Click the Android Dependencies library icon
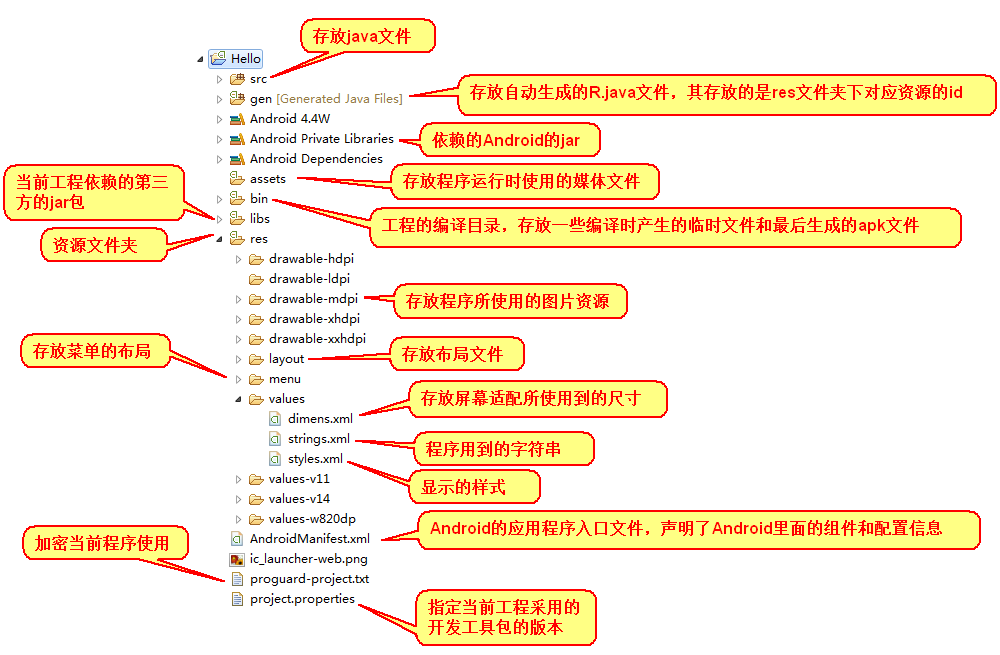1000x655 pixels. 237,159
